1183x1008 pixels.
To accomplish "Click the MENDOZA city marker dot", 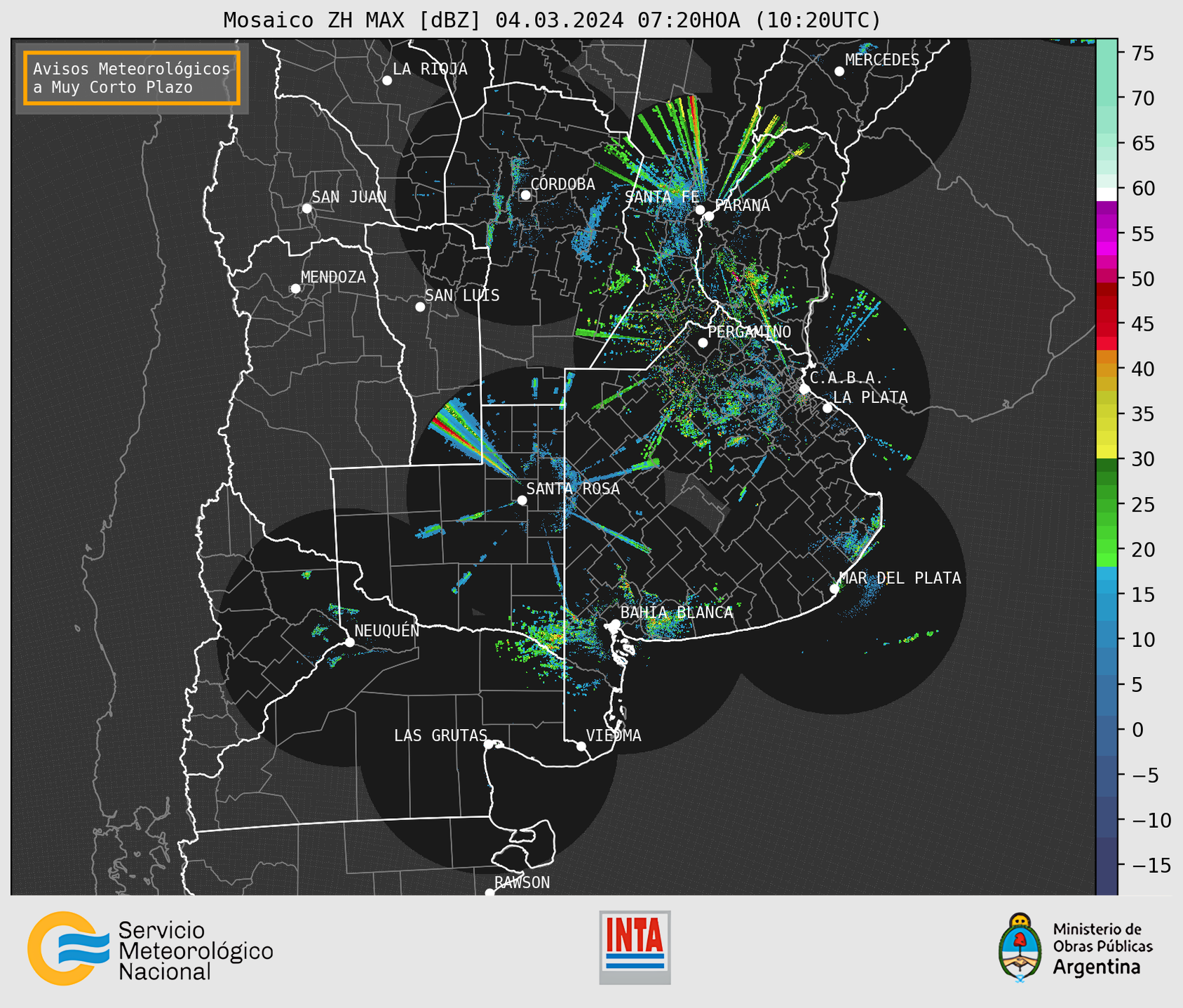I will (x=296, y=289).
